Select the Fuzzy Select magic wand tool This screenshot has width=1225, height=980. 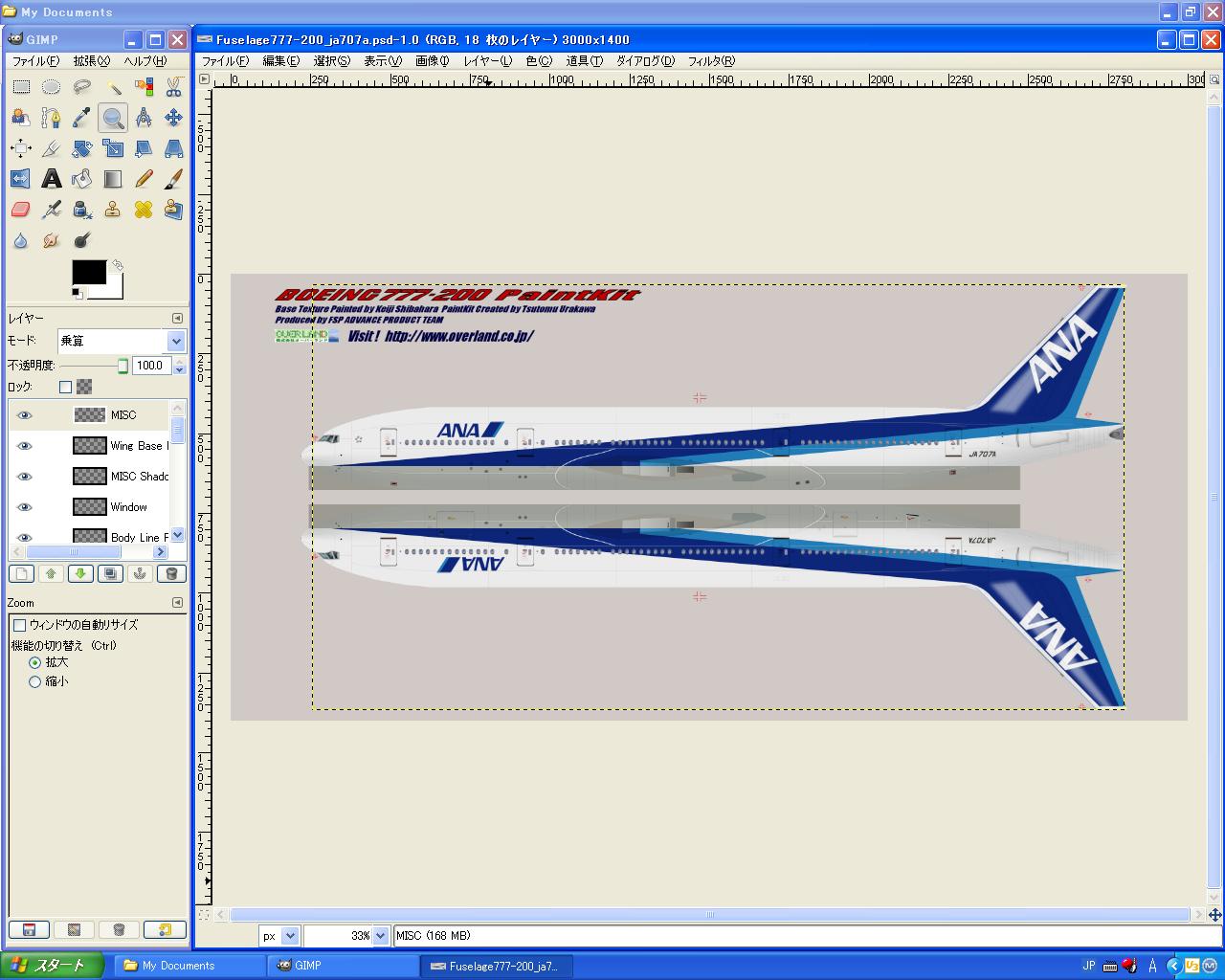tap(113, 87)
